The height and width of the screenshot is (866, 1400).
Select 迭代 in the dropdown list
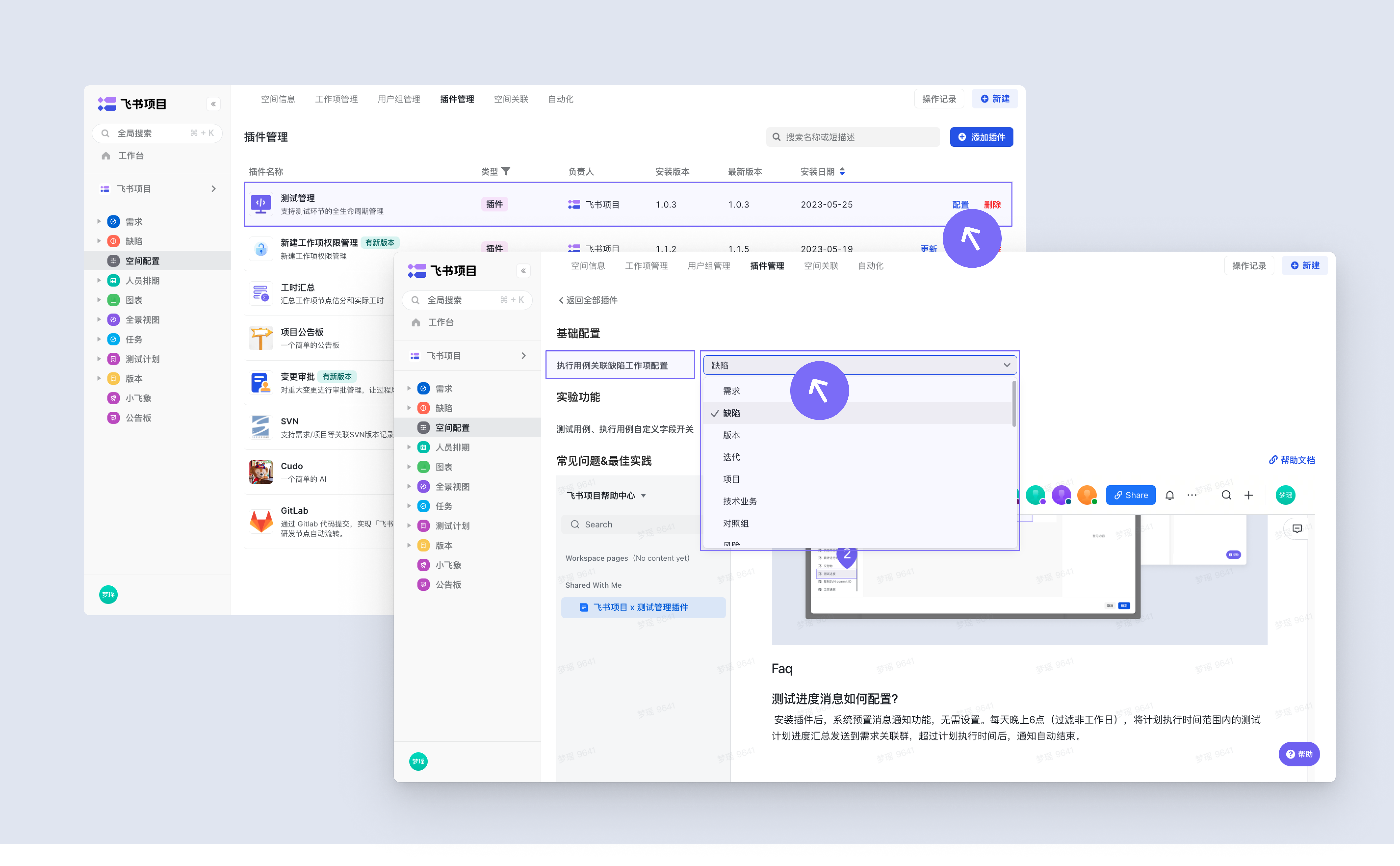858,457
